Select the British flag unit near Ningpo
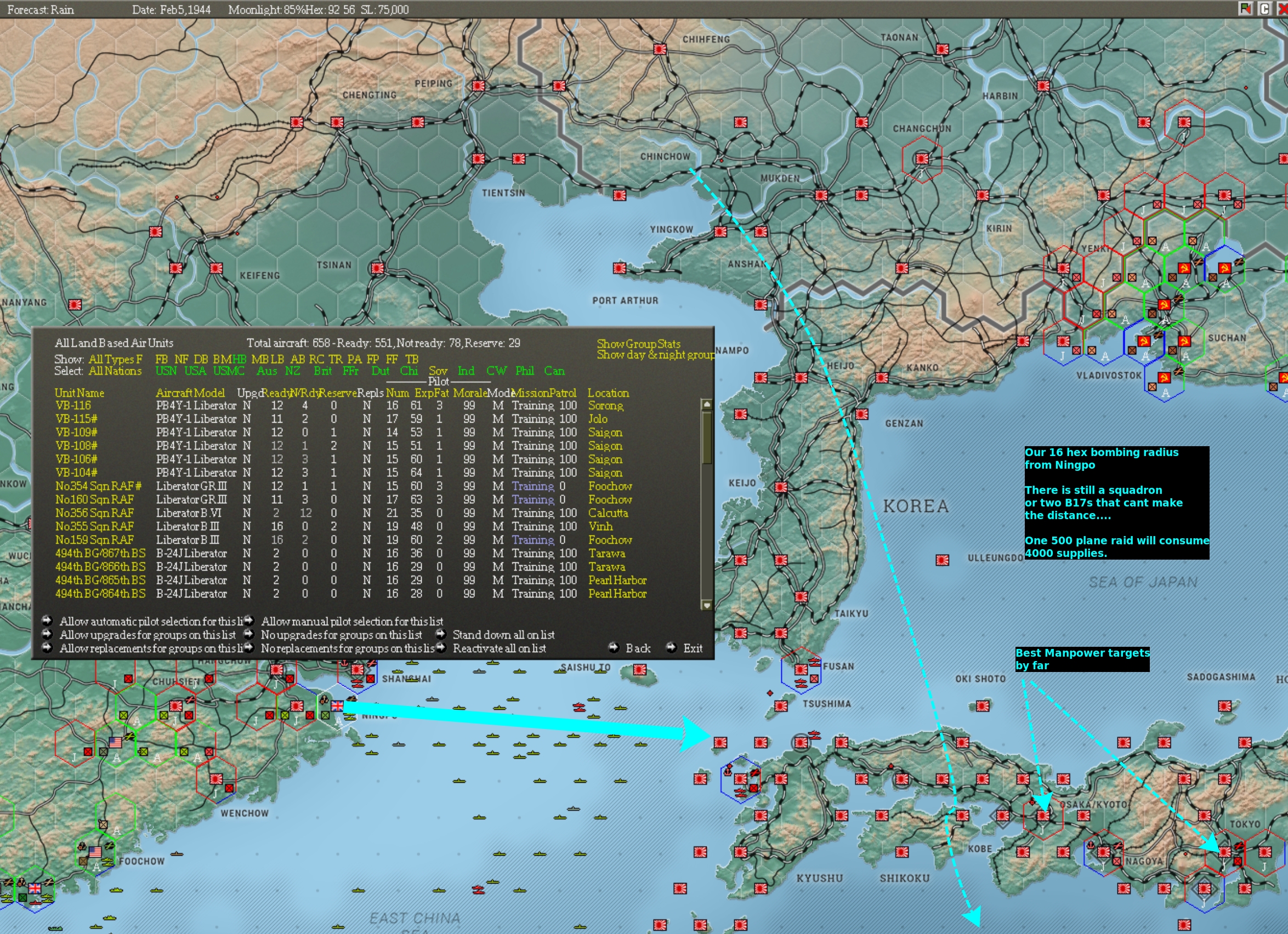 click(337, 706)
